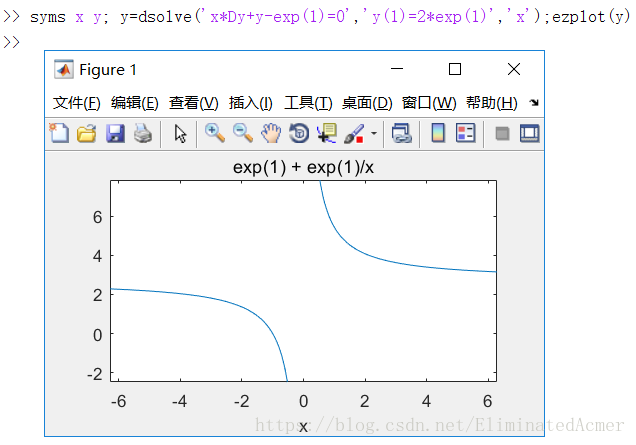Open the 桌面(D) menu
The height and width of the screenshot is (445, 636).
coord(367,103)
